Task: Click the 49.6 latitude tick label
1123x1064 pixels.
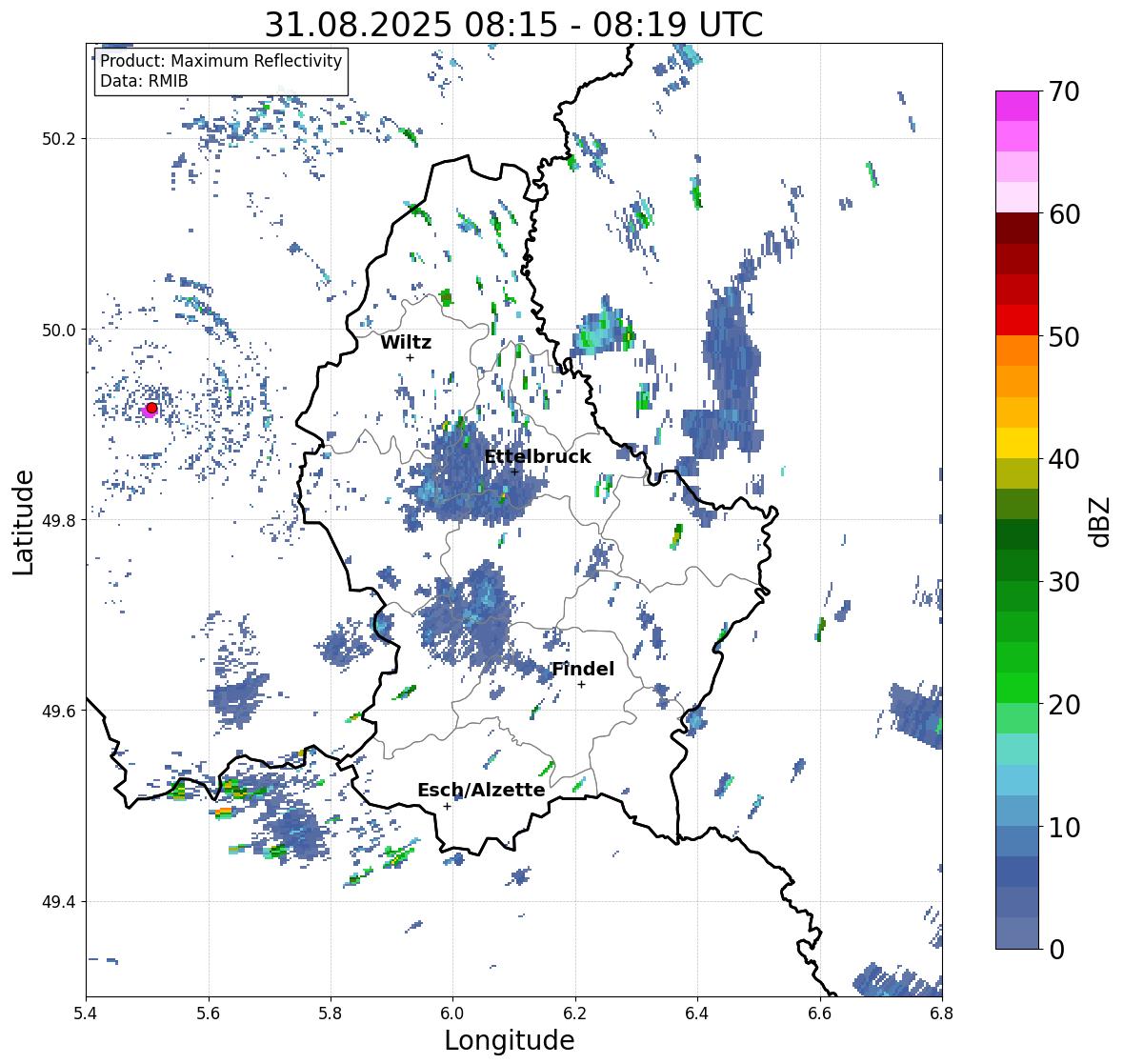Action: point(59,711)
